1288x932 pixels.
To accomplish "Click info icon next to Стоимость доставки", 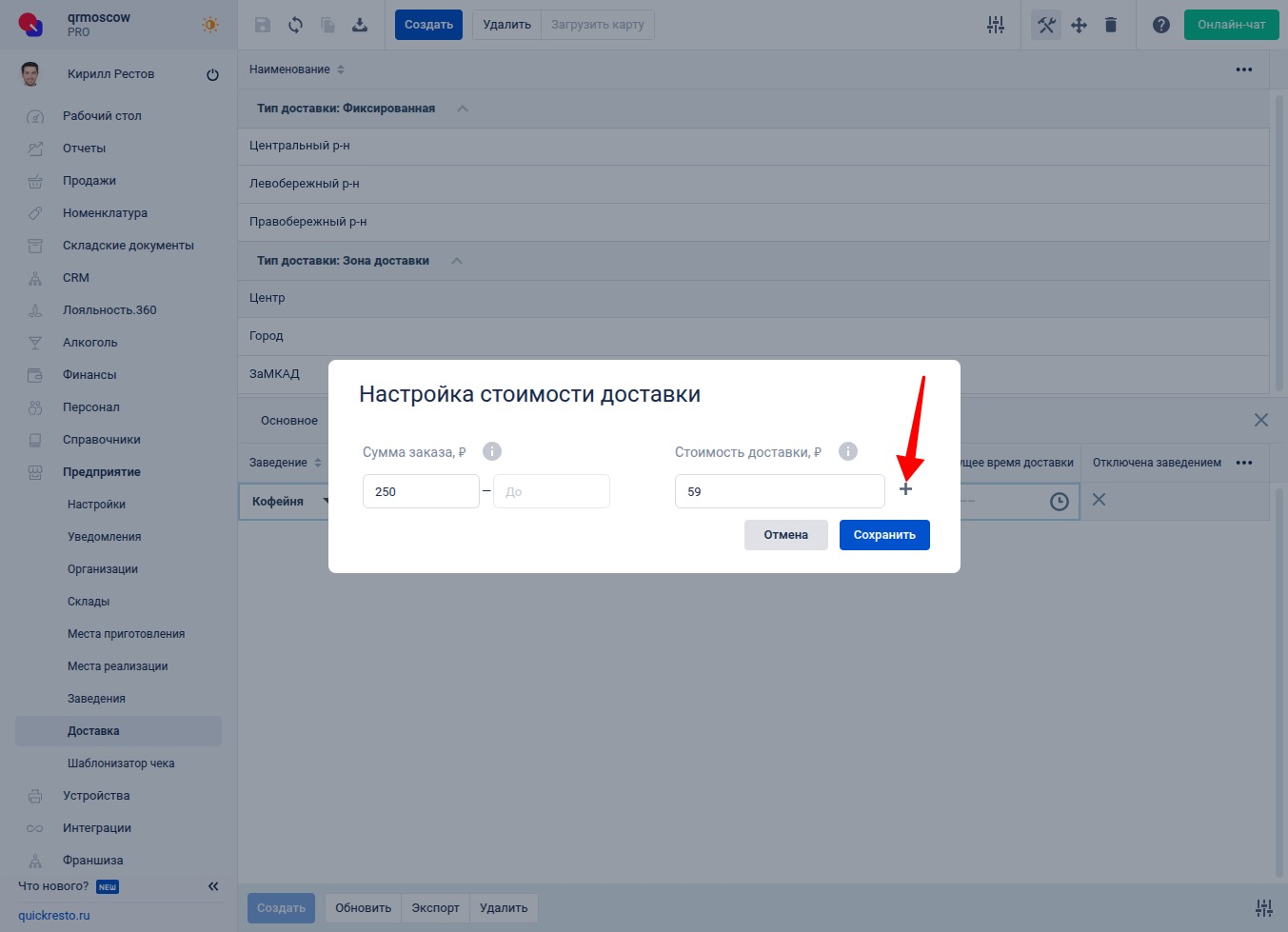I will [848, 451].
